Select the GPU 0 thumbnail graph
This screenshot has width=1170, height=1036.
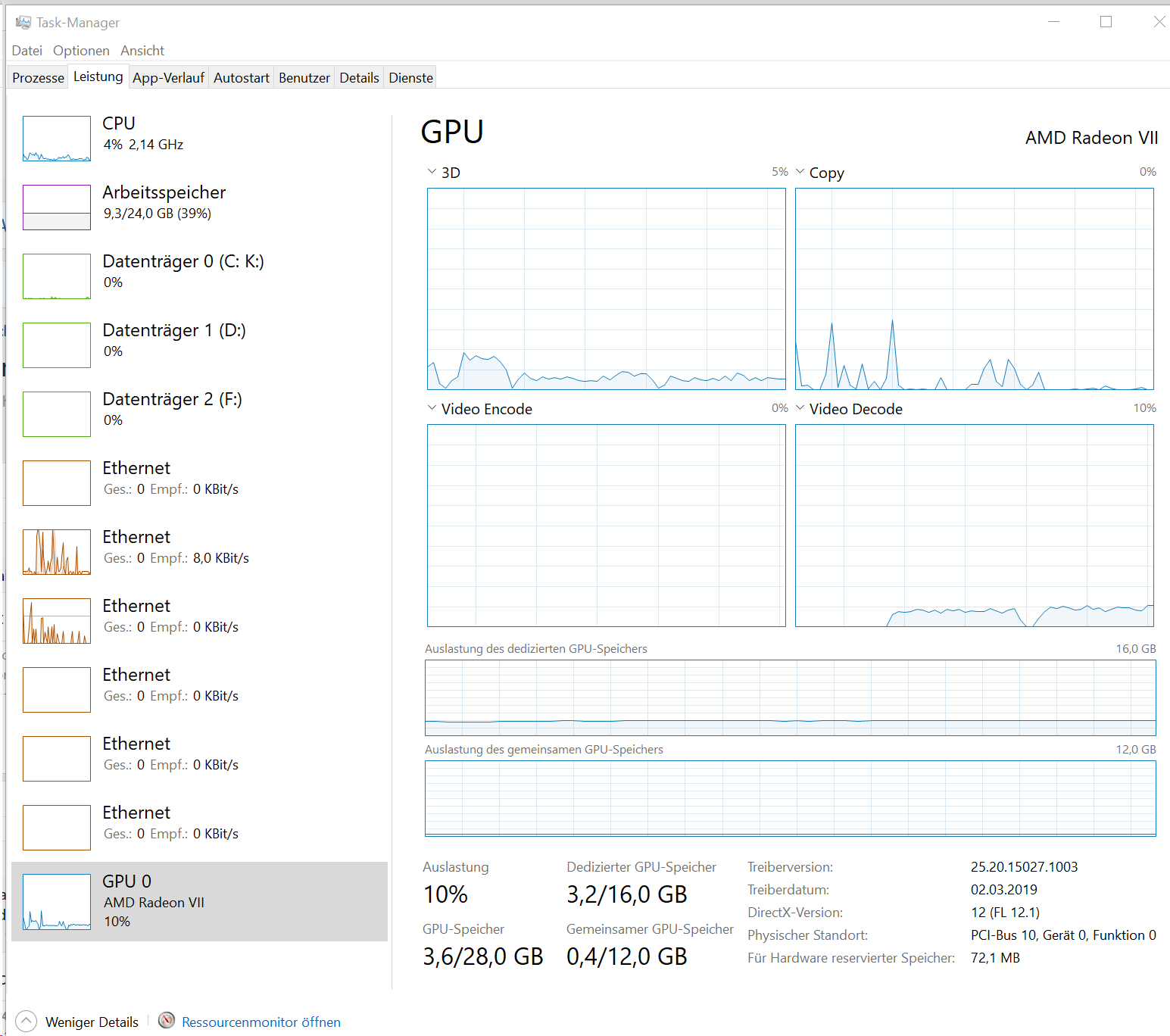click(57, 902)
